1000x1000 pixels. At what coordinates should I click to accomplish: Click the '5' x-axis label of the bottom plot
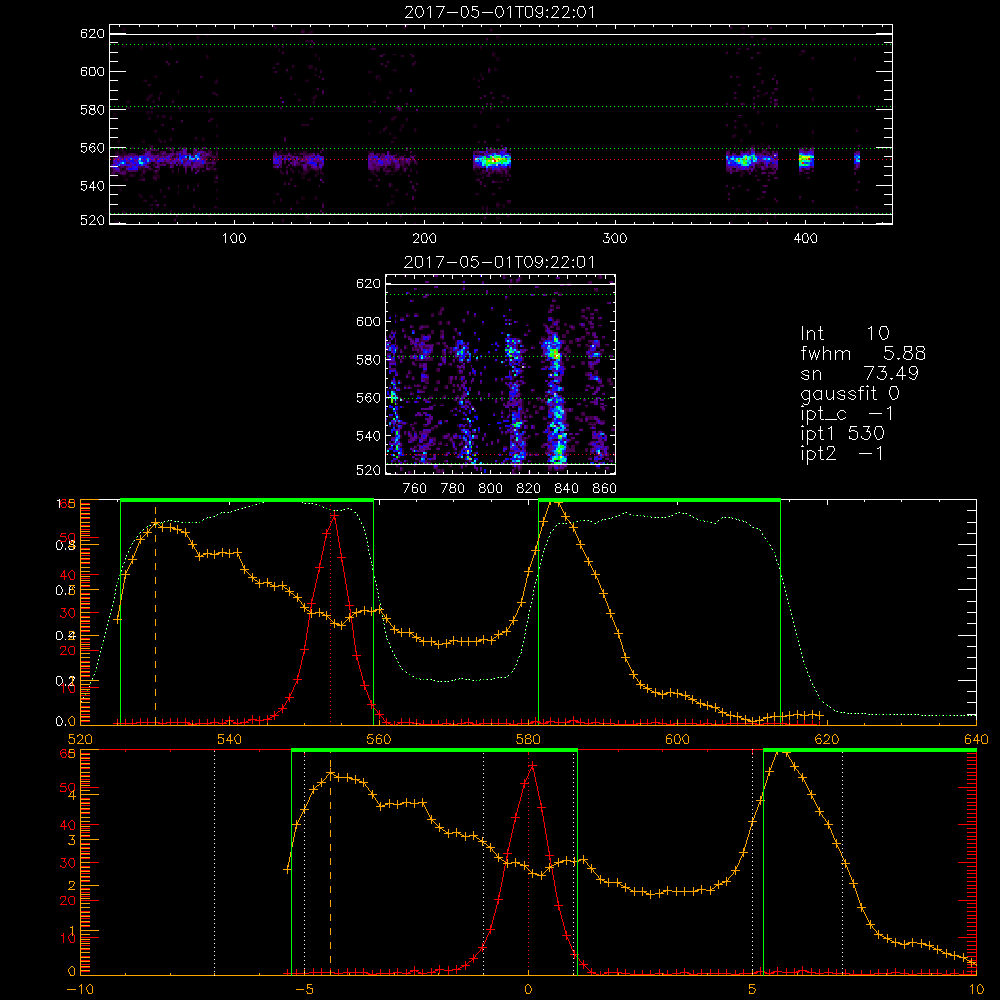click(x=752, y=989)
